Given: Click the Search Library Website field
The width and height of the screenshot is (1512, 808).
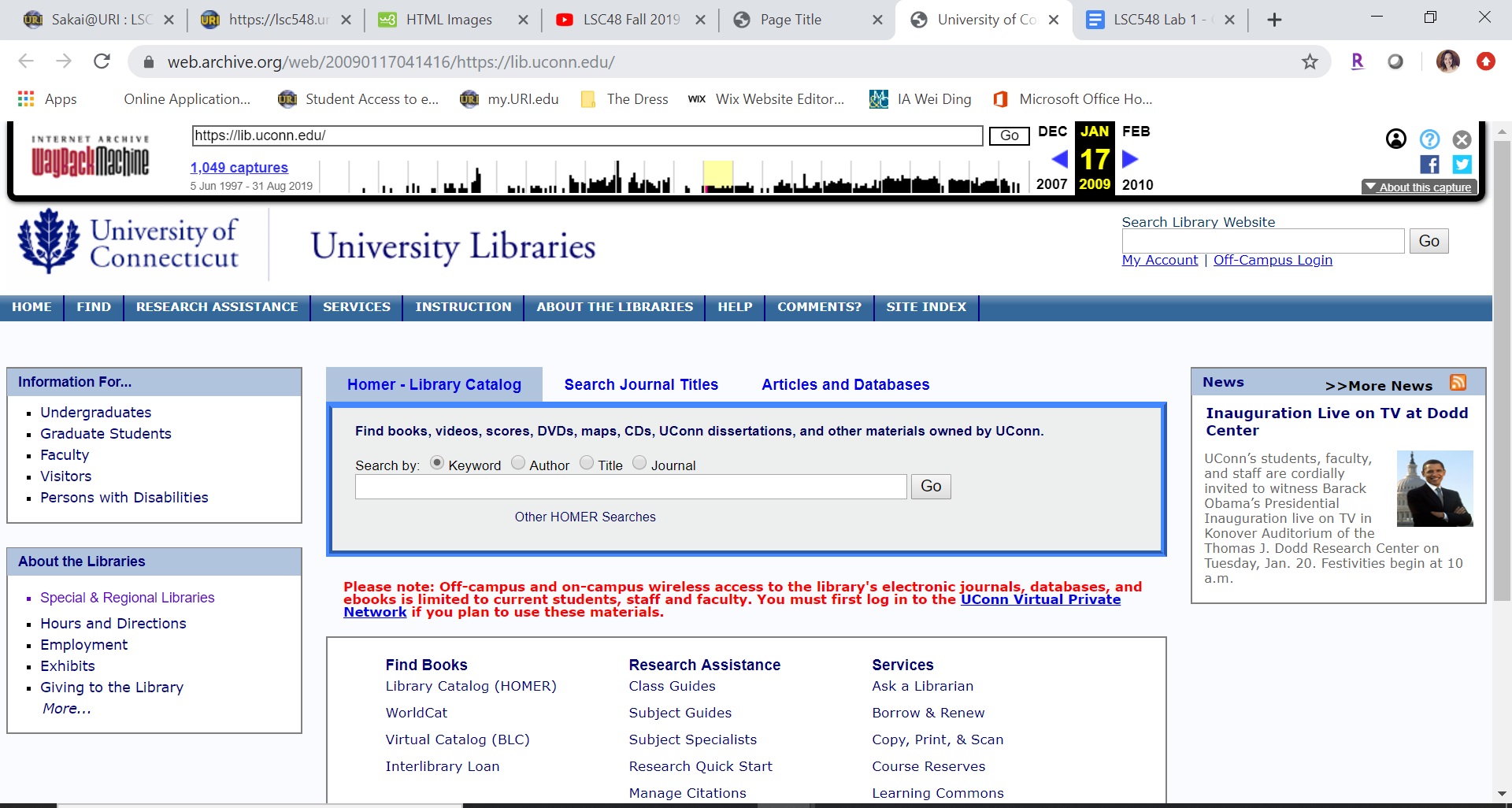Looking at the screenshot, I should [x=1263, y=241].
